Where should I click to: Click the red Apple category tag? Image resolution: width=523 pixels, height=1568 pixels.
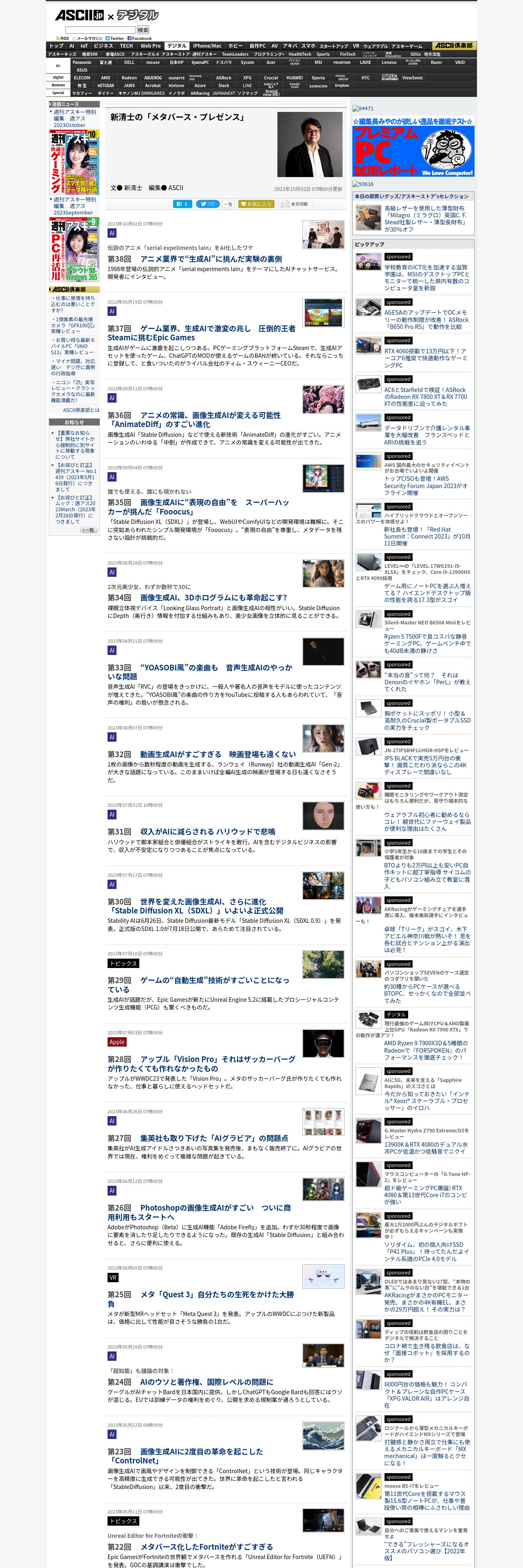[x=117, y=1042]
